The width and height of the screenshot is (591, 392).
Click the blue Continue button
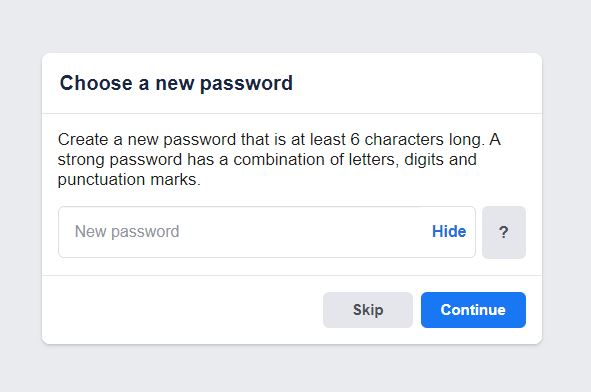click(x=473, y=310)
